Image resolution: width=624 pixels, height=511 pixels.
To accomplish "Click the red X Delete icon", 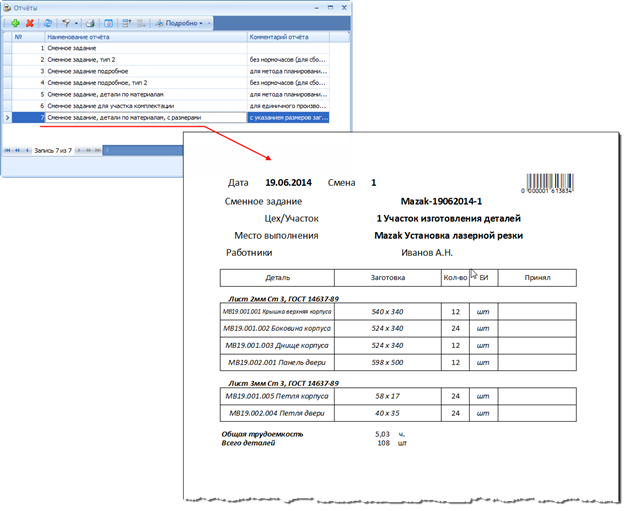I will tap(29, 21).
